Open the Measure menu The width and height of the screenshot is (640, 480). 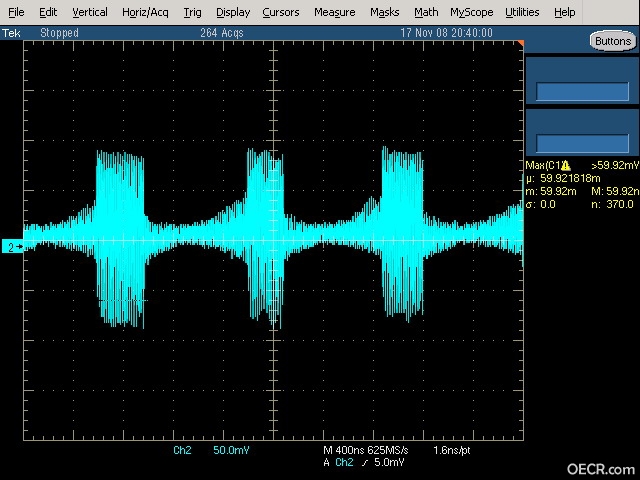click(335, 12)
